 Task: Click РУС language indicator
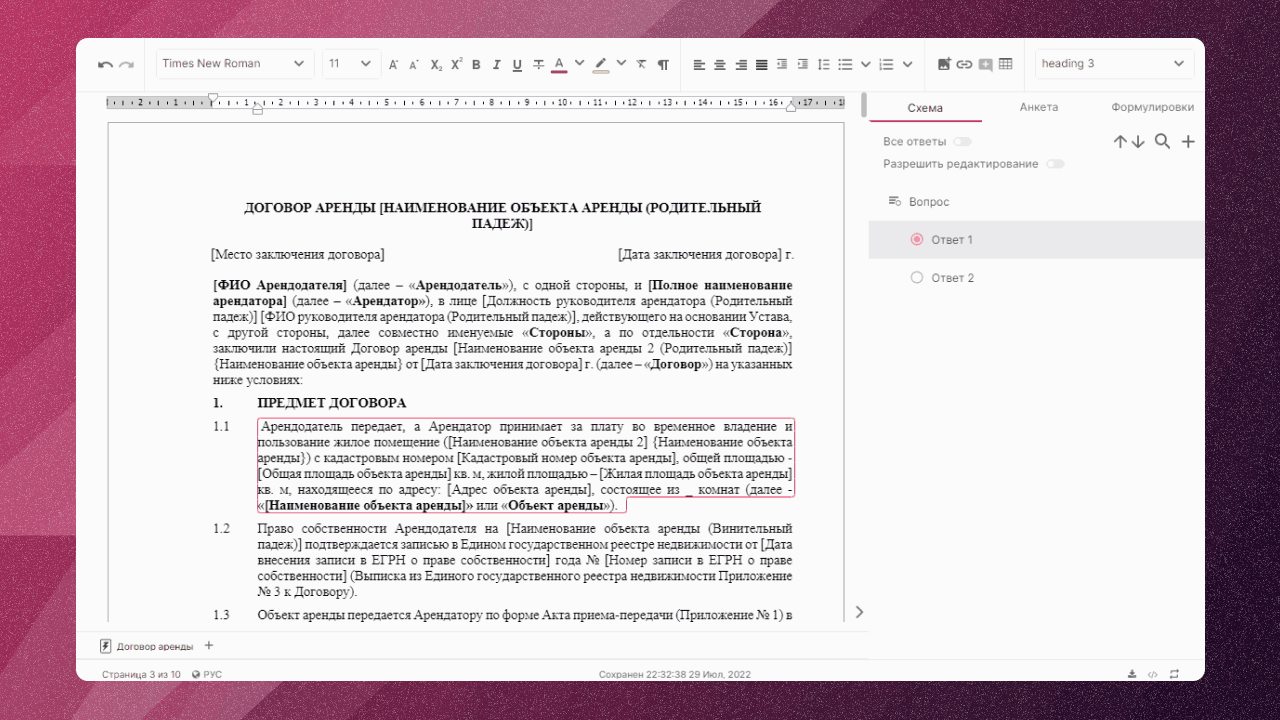(207, 675)
